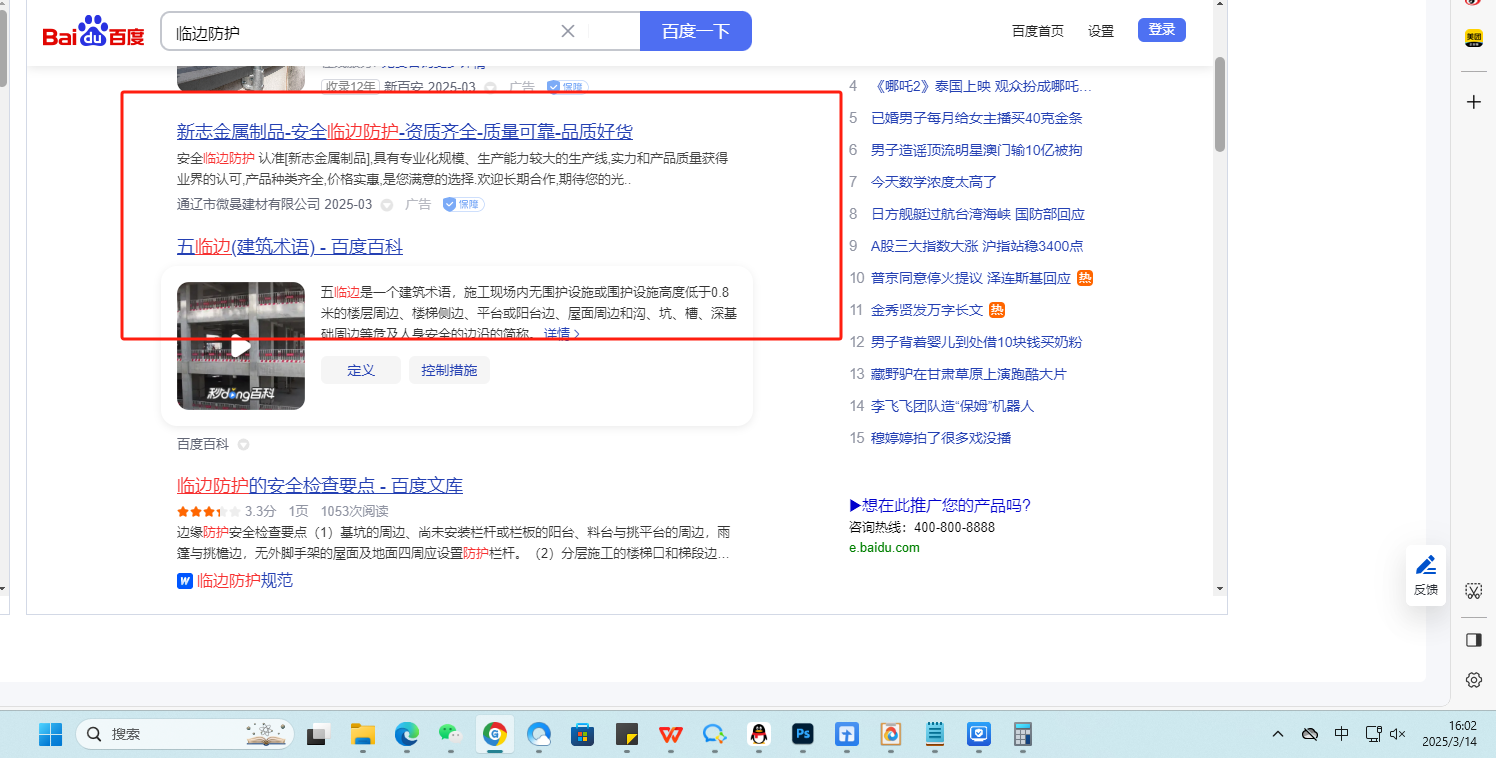Screen dimensions: 1496x758
Task: Open Photoshop from the taskbar
Action: (801, 735)
